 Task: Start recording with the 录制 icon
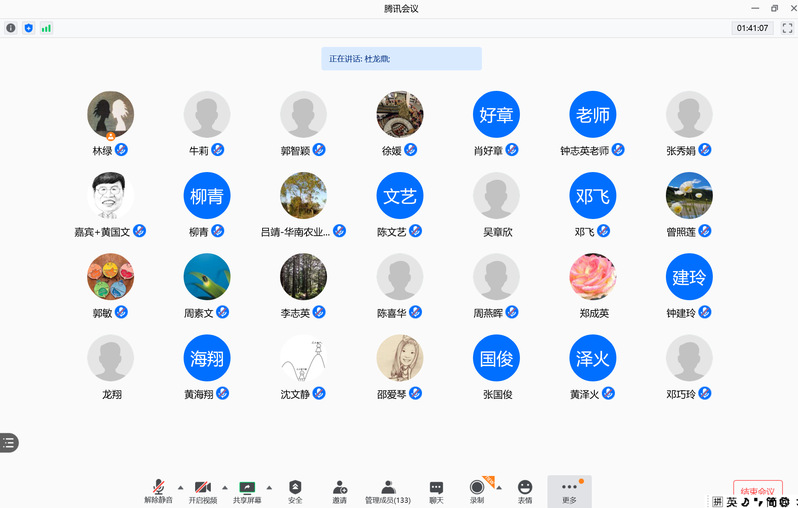pos(477,487)
